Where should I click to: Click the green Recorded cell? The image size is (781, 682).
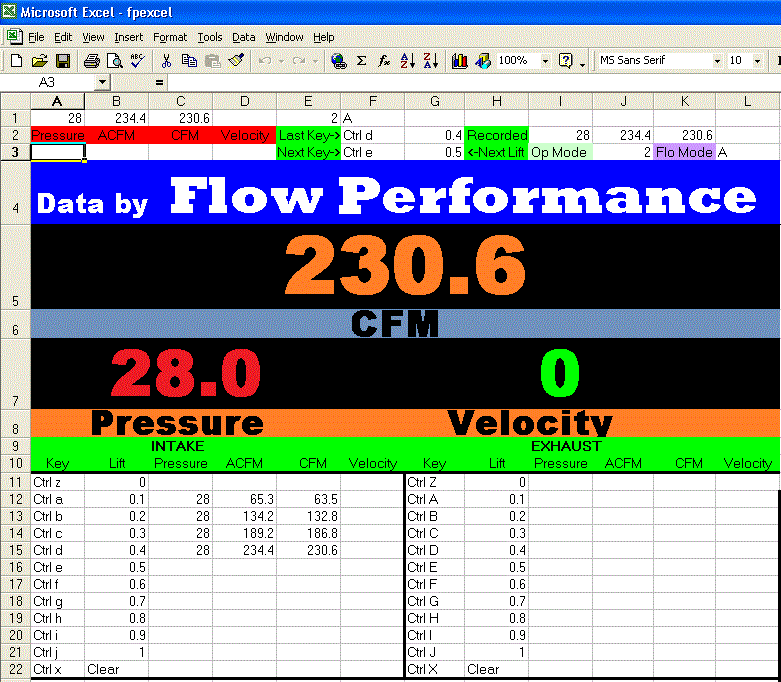pos(497,135)
